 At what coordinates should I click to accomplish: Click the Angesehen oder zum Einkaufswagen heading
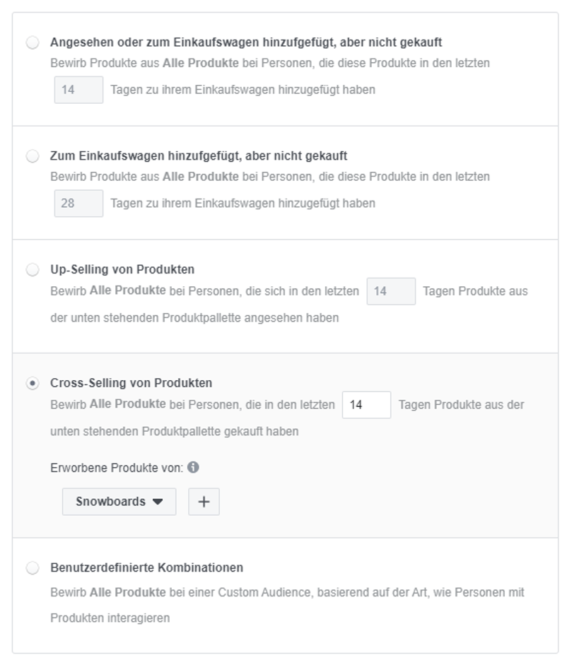point(246,43)
